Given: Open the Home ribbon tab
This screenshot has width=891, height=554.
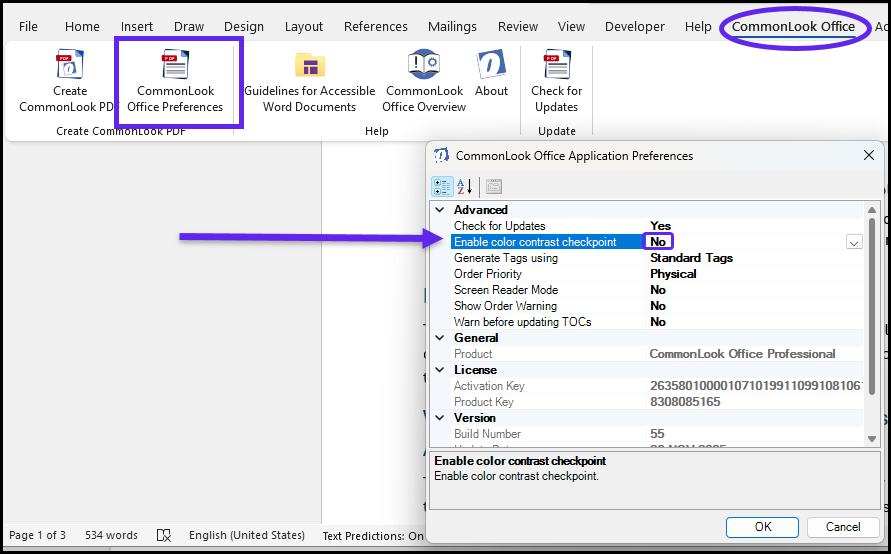Looking at the screenshot, I should (x=82, y=27).
